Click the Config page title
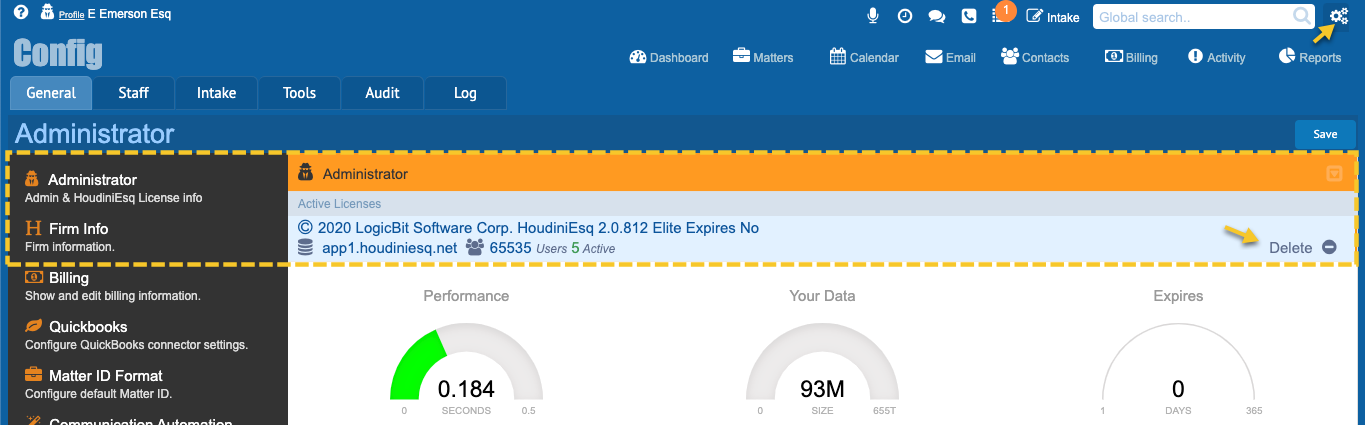 click(x=58, y=54)
